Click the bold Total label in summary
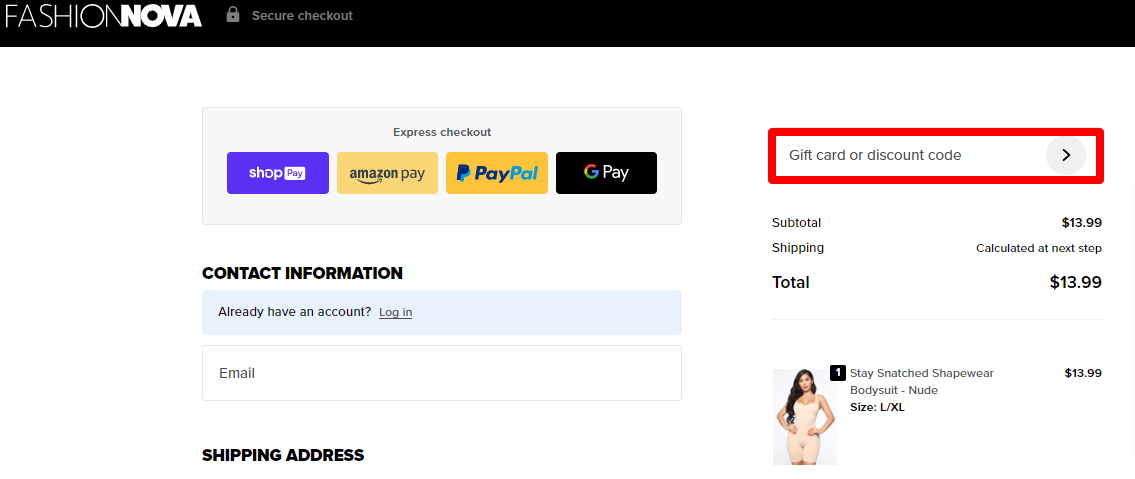 790,282
